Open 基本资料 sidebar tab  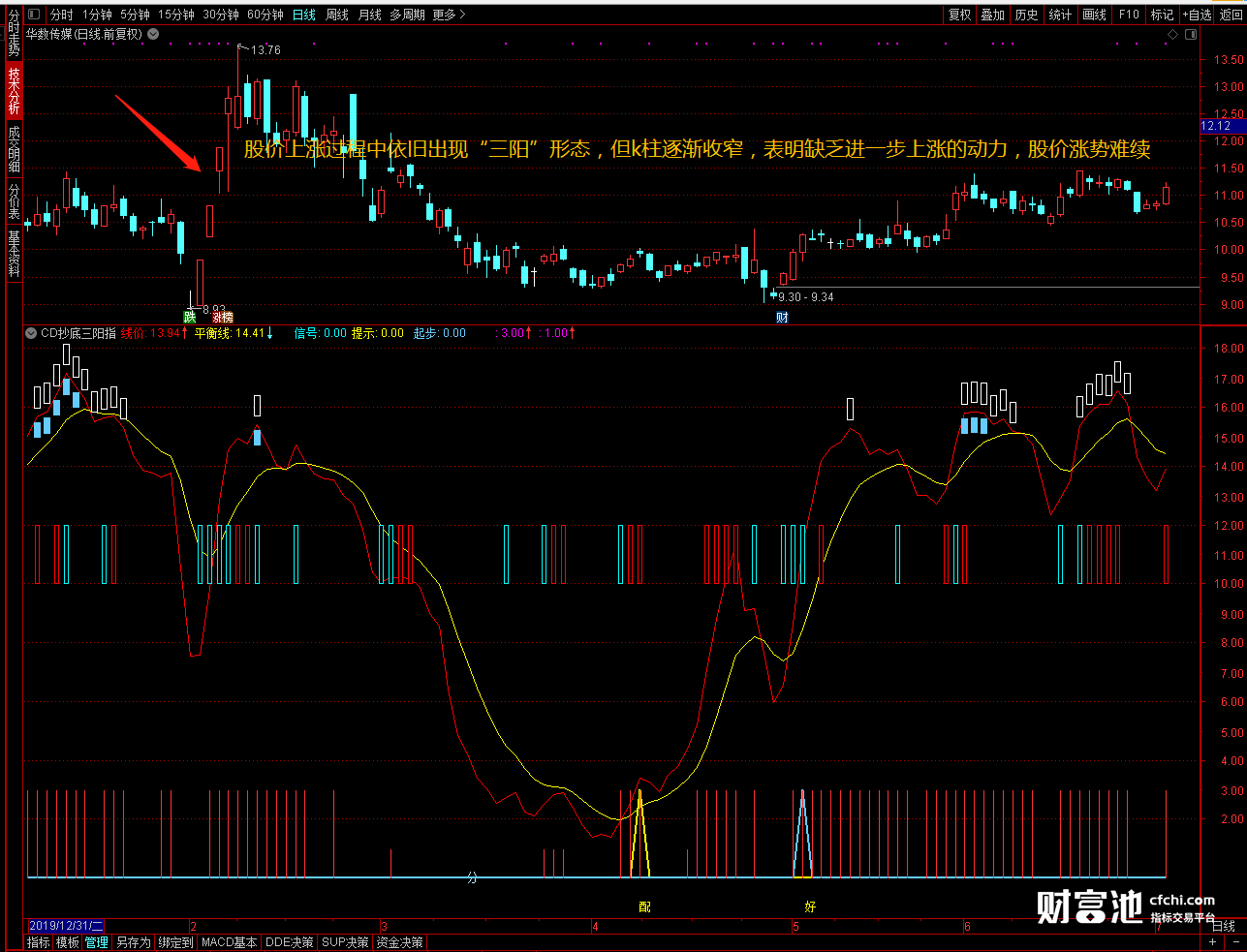[14, 254]
